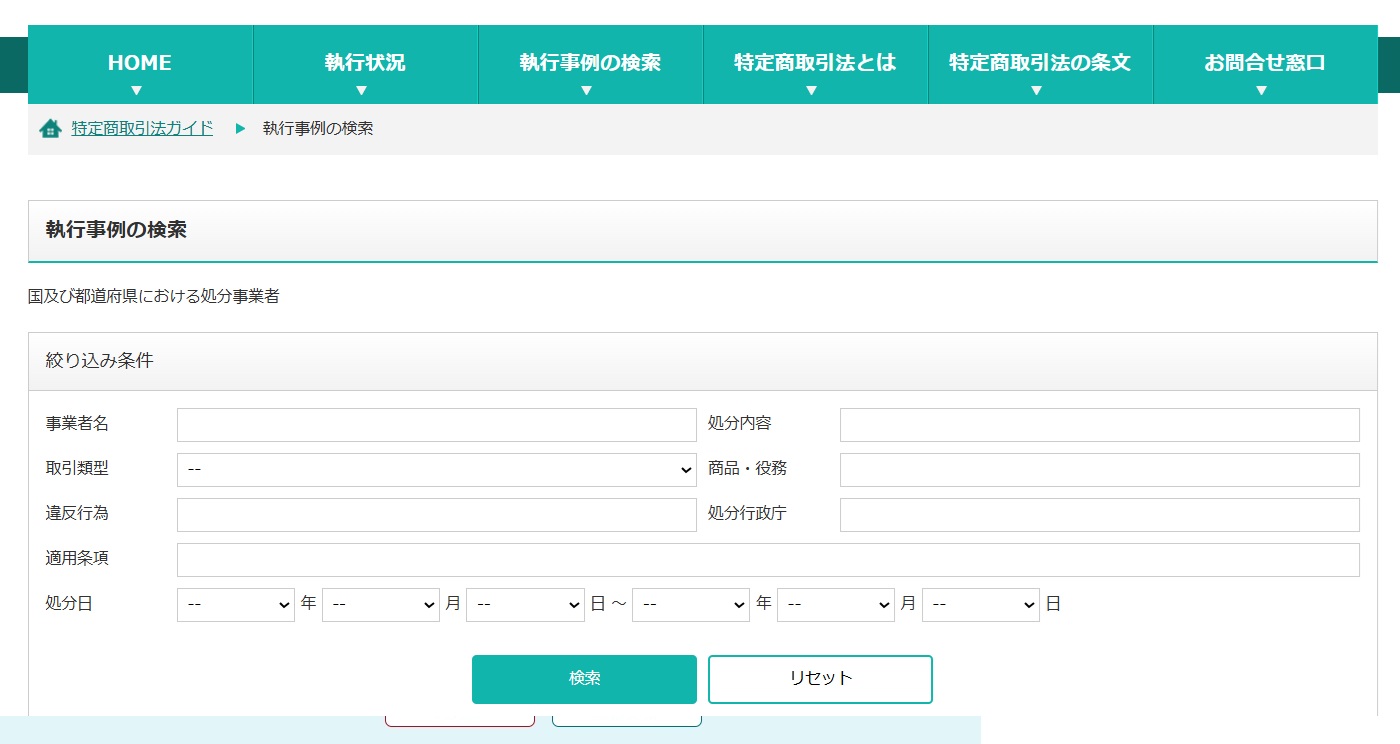The width and height of the screenshot is (1400, 744).
Task: Click inside the 事業者名 input field
Action: point(436,424)
